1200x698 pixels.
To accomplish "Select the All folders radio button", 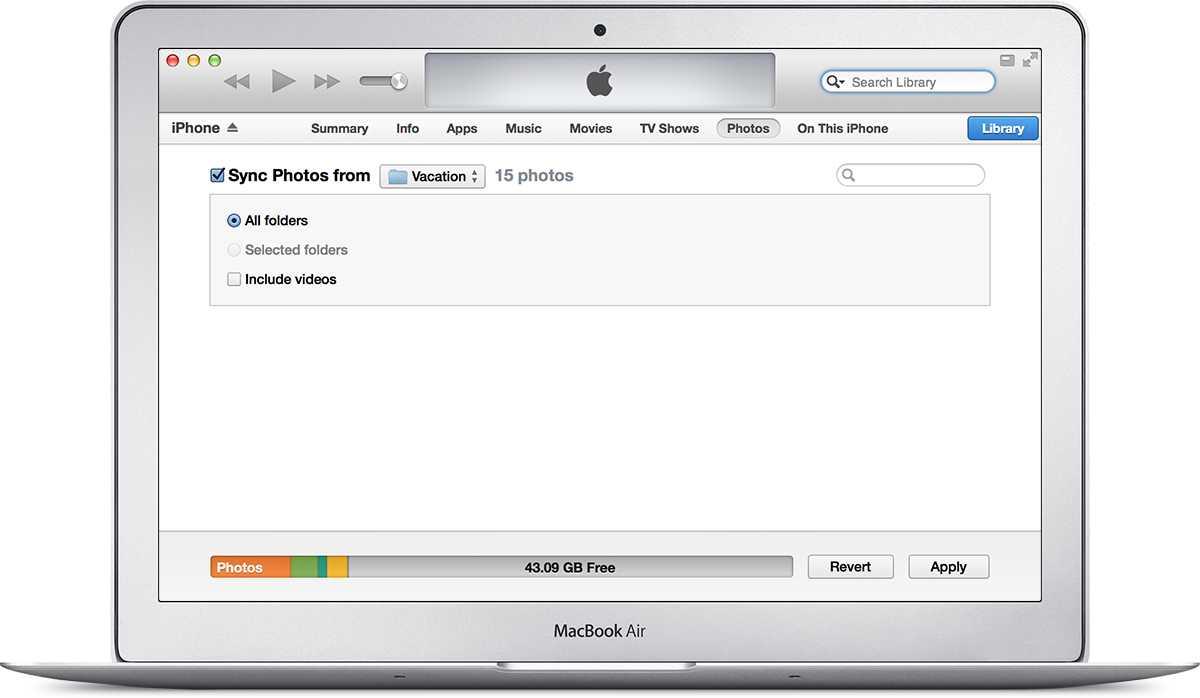I will [234, 220].
